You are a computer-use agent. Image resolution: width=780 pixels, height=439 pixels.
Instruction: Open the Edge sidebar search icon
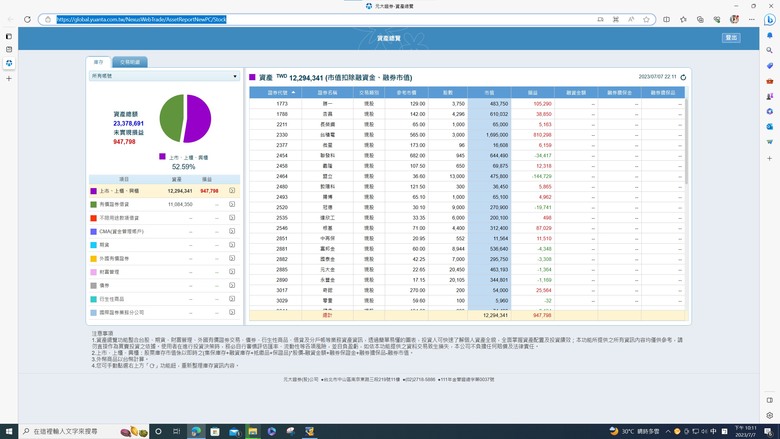(770, 50)
